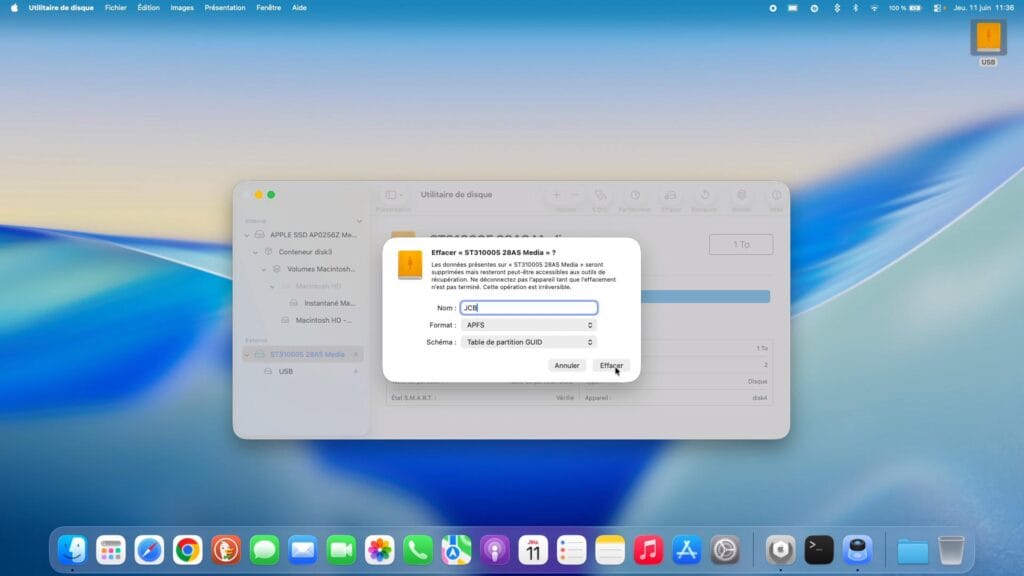Open the Fichier menu
The width and height of the screenshot is (1024, 576).
116,8
